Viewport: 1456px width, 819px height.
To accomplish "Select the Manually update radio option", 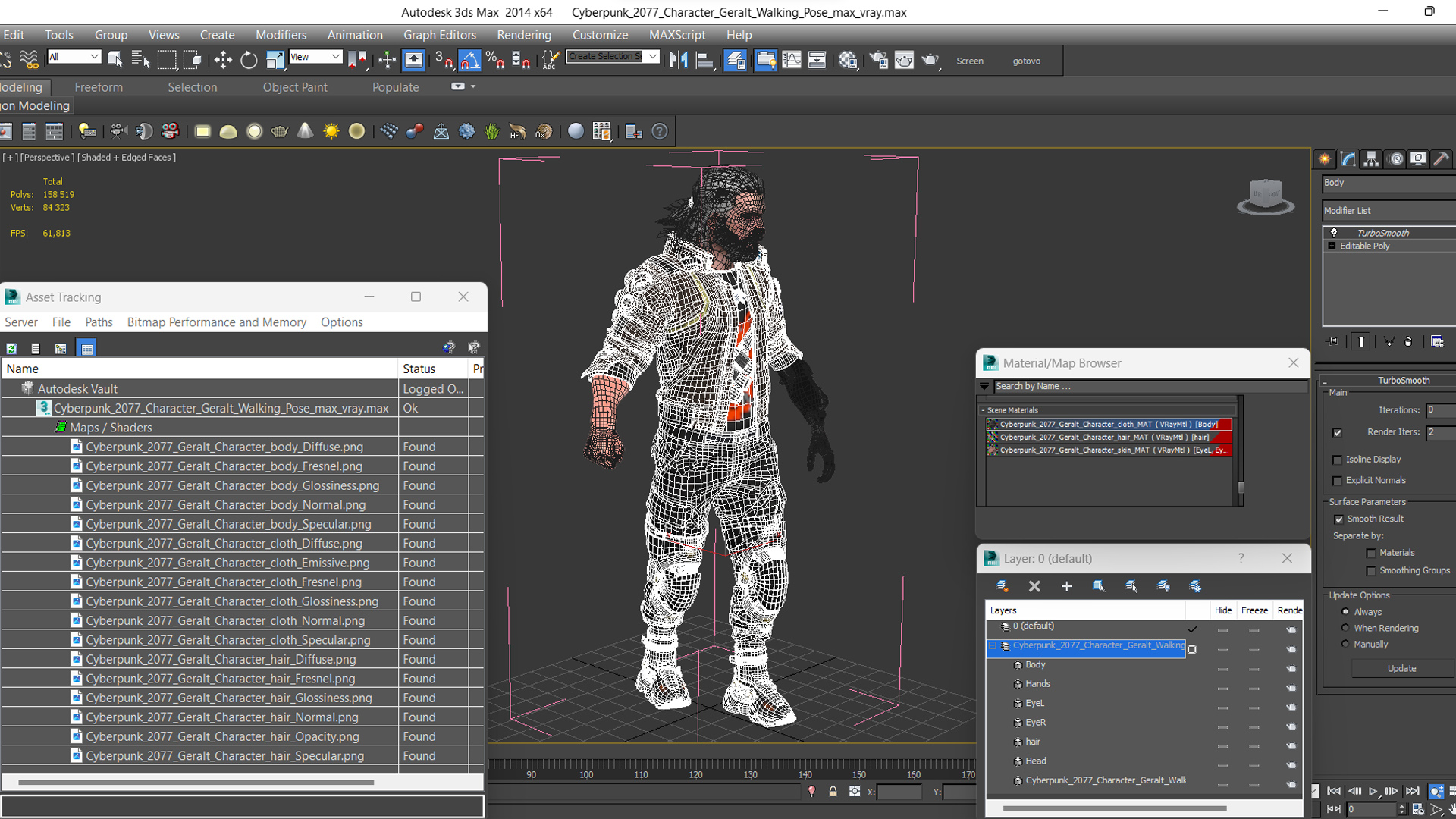I will 1346,644.
